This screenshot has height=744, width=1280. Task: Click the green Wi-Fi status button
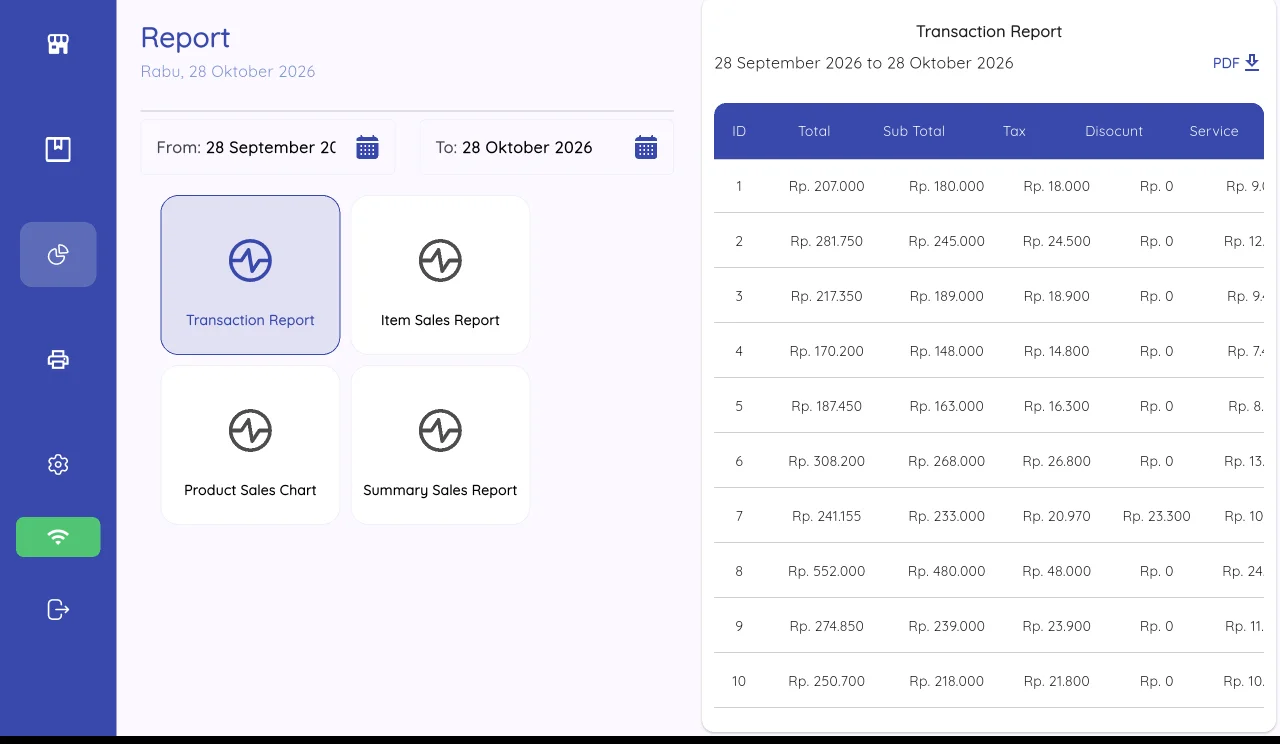[x=58, y=537]
